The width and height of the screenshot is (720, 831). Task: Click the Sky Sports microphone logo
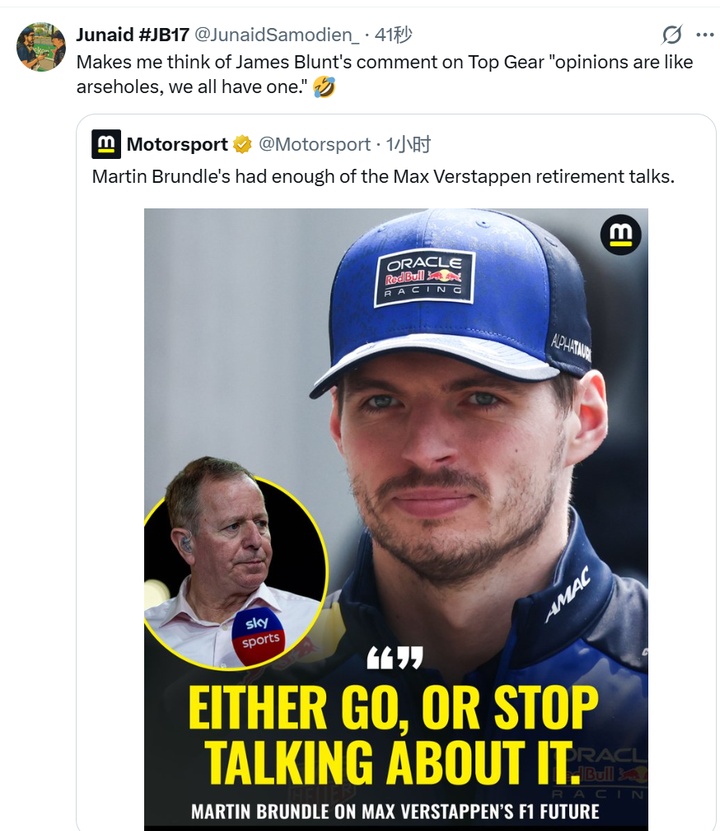pyautogui.click(x=258, y=633)
